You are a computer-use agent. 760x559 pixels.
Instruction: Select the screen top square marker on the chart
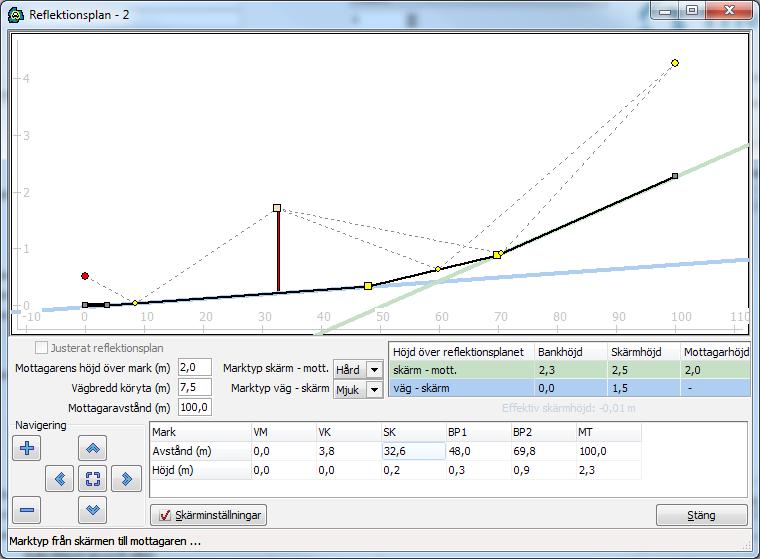[277, 208]
